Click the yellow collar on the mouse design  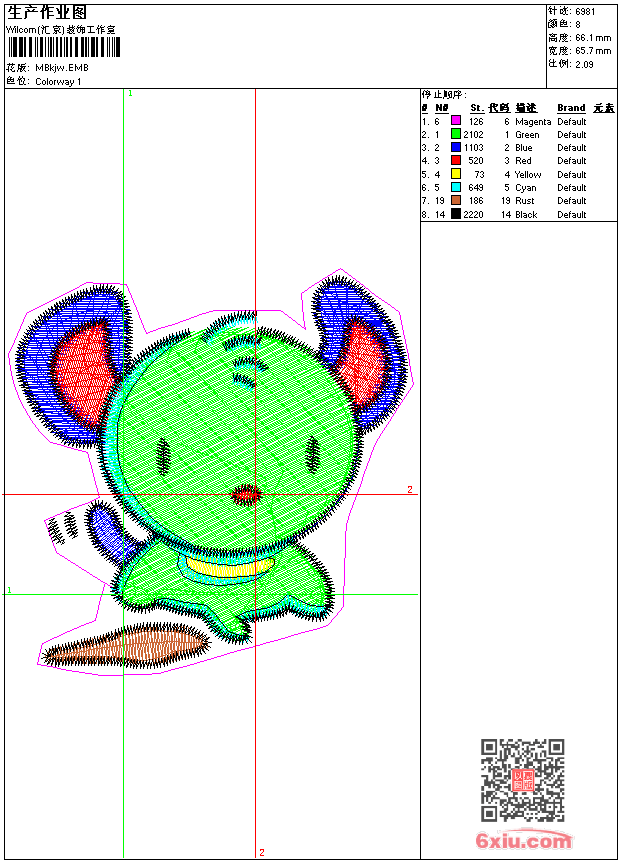coord(229,566)
